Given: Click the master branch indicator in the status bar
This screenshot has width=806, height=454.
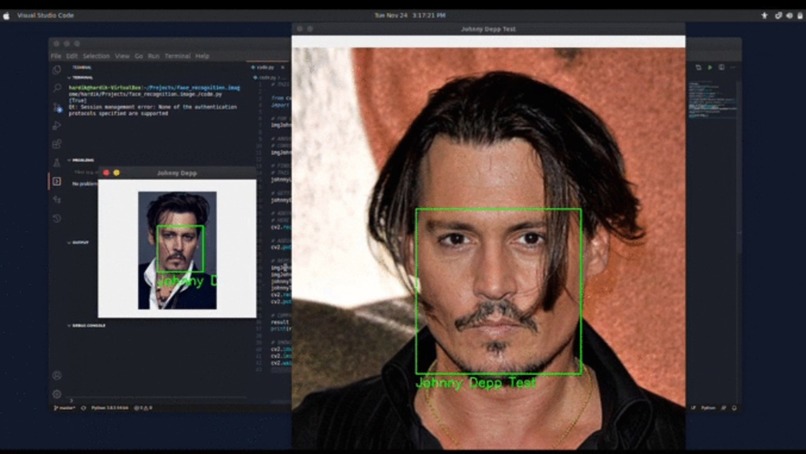Looking at the screenshot, I should tap(65, 408).
